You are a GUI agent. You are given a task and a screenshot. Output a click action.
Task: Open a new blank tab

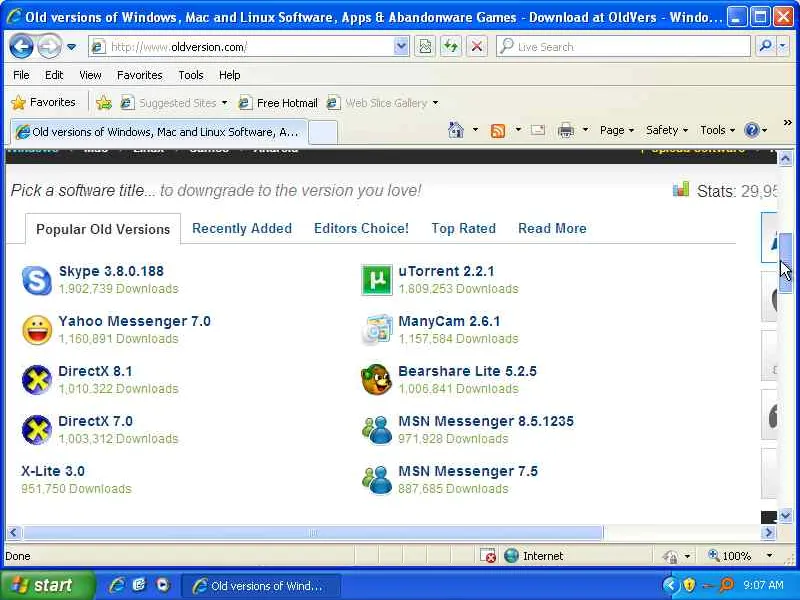pyautogui.click(x=323, y=132)
